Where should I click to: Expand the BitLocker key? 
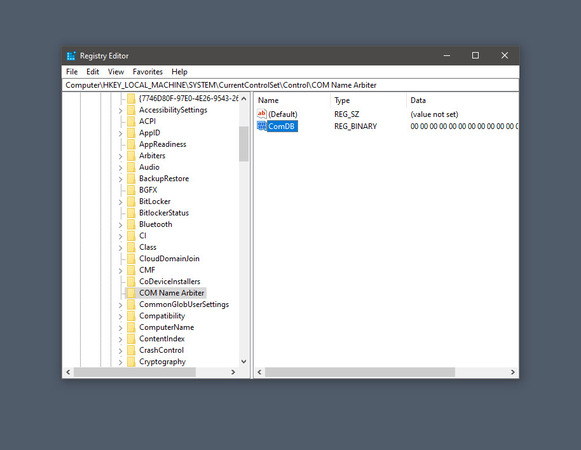(x=120, y=202)
